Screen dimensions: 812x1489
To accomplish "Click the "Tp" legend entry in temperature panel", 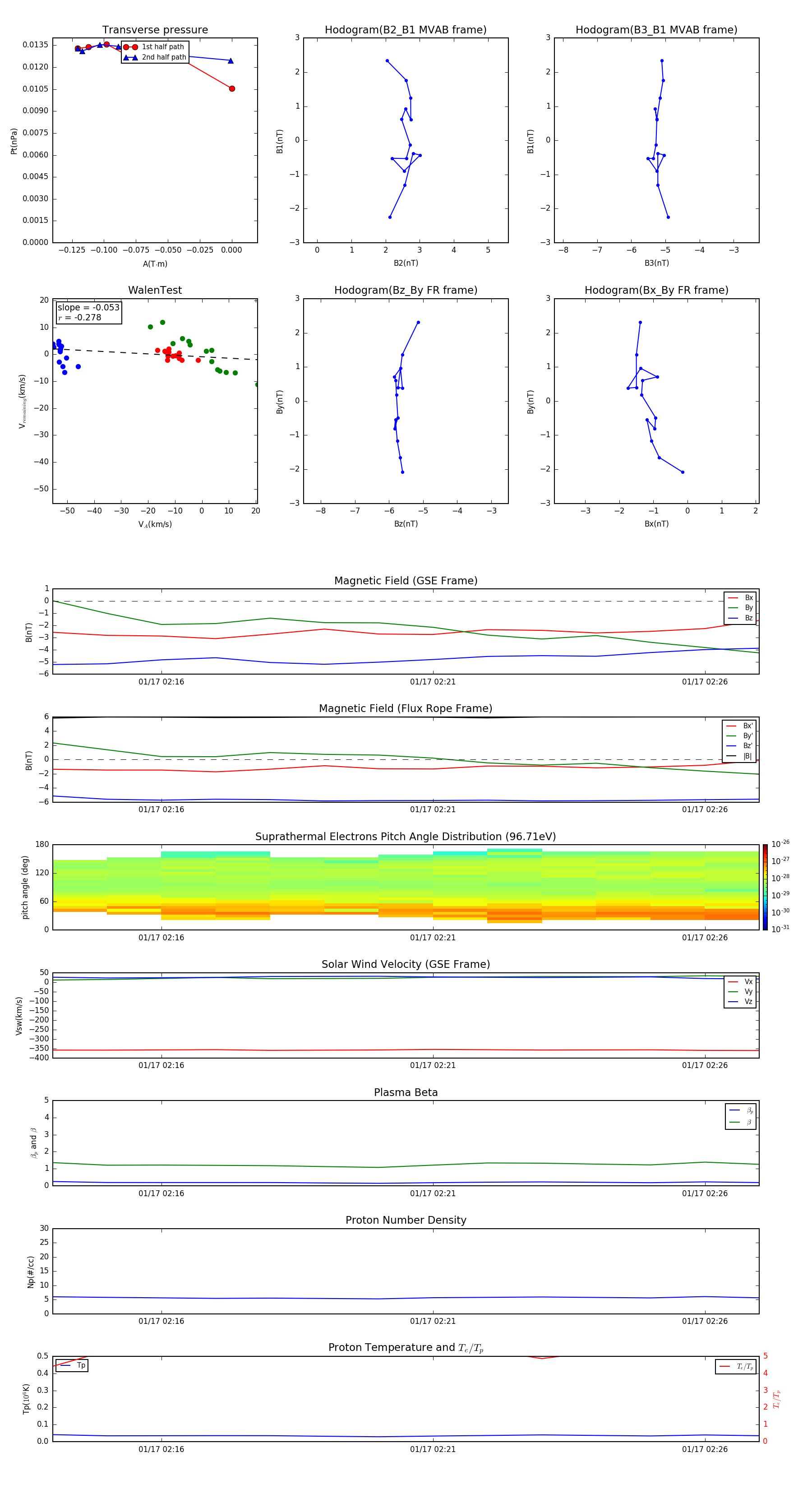I will [73, 1365].
